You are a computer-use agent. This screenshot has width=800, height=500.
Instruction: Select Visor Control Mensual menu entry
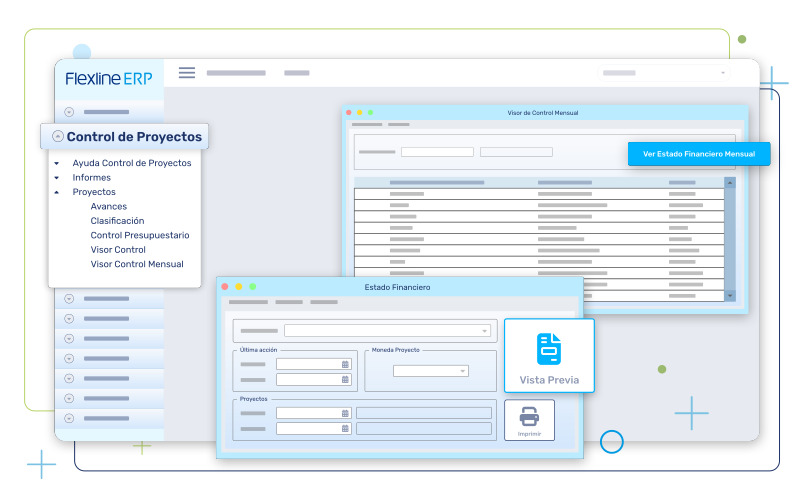(x=136, y=264)
